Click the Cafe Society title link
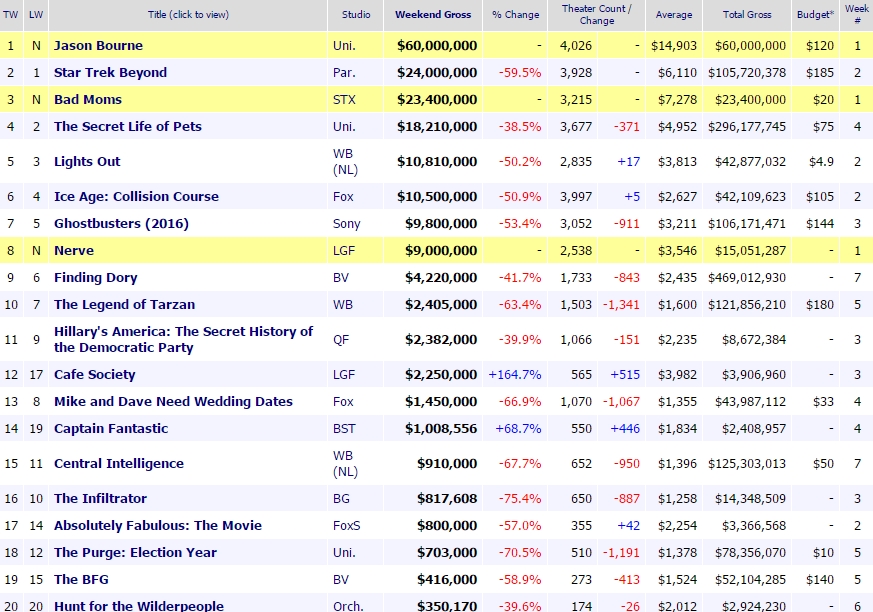Viewport: 873px width, 612px height. (95, 375)
